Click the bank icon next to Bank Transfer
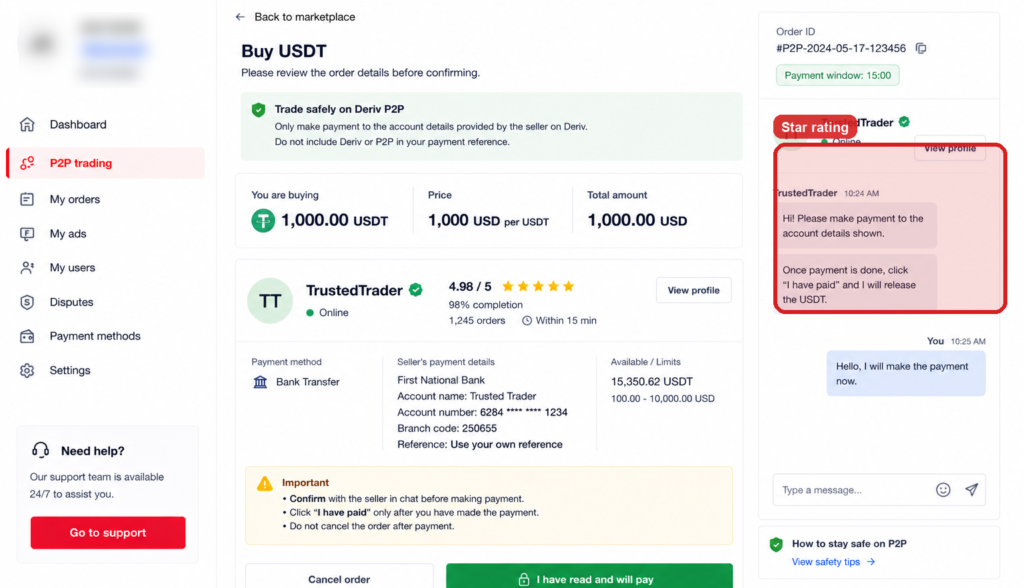 260,382
